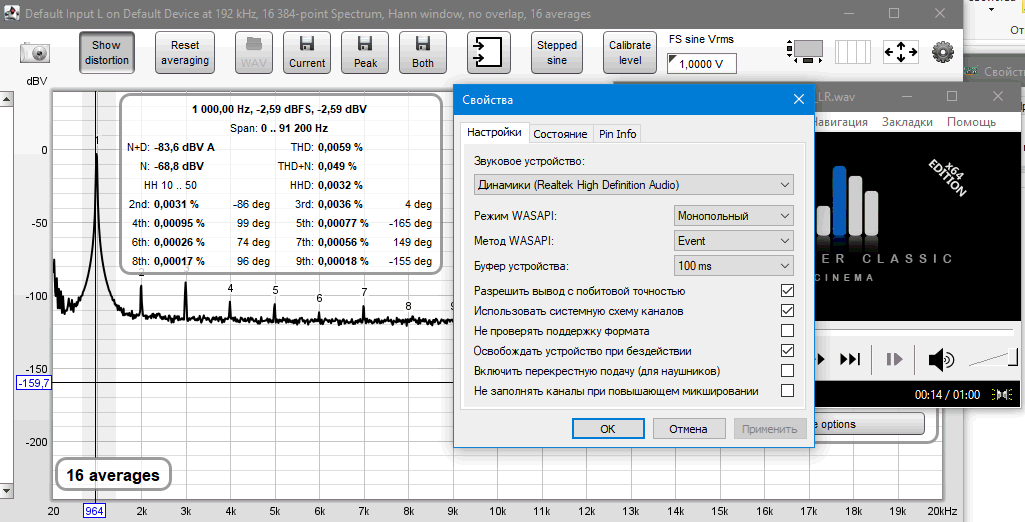
Task: Click the four-arrow graph limits icon
Action: [x=900, y=52]
